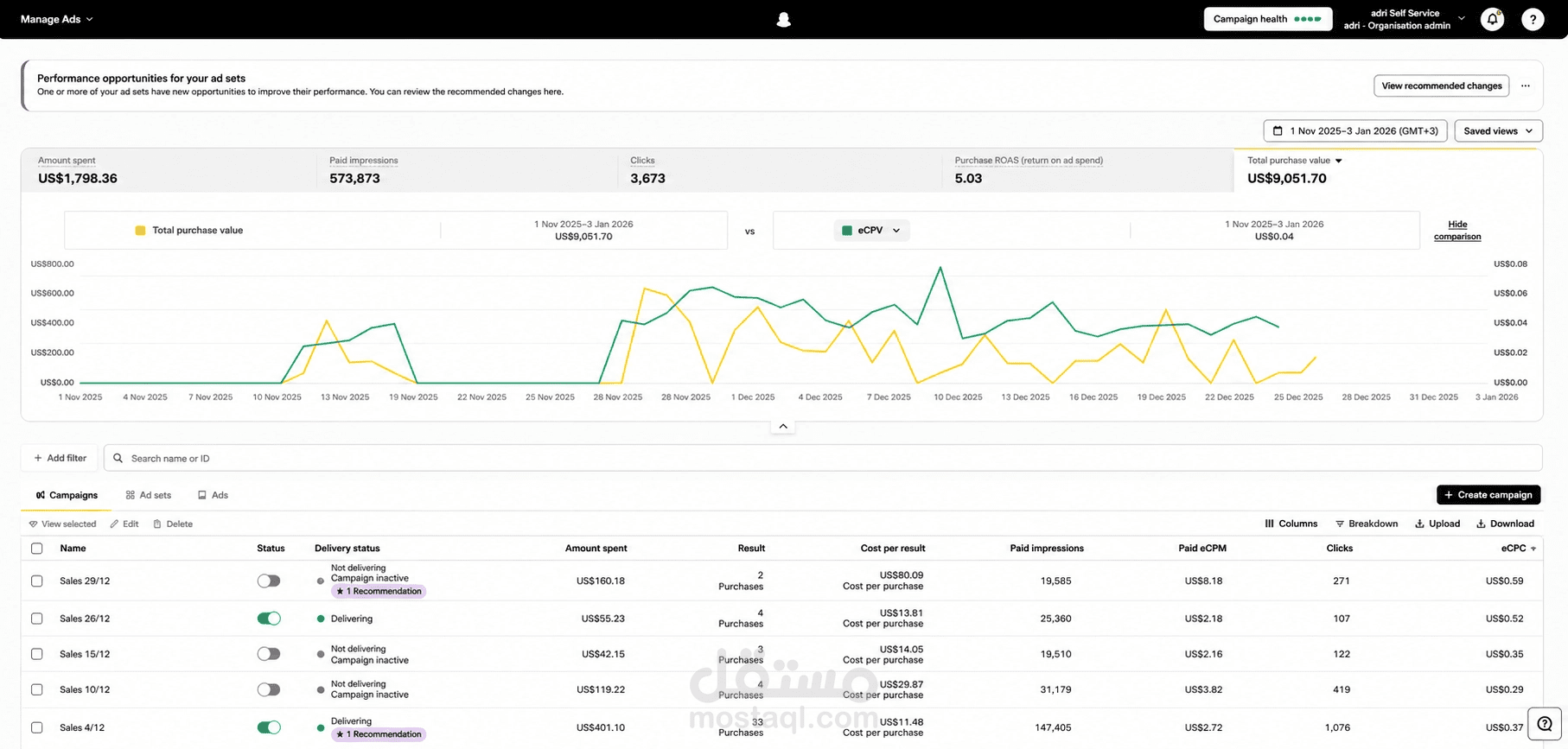This screenshot has width=1568, height=749.
Task: Toggle the select-all campaigns checkbox
Action: pos(36,548)
